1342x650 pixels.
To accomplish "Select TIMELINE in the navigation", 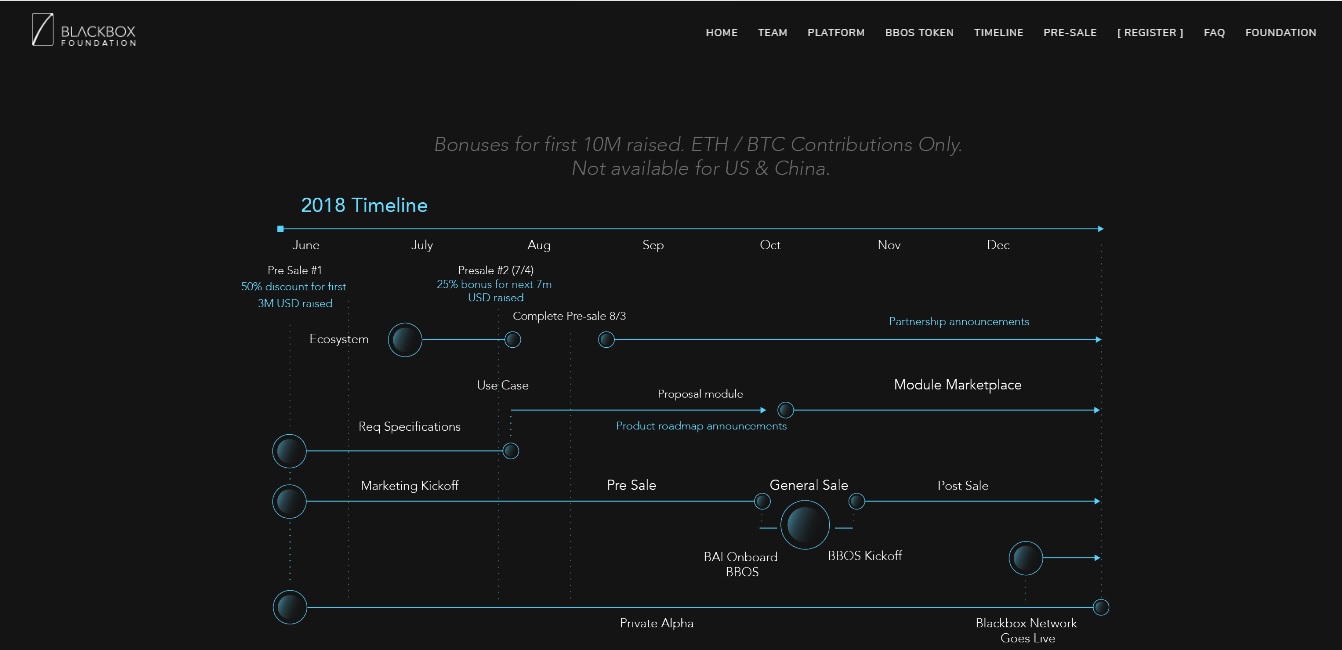I will [999, 33].
